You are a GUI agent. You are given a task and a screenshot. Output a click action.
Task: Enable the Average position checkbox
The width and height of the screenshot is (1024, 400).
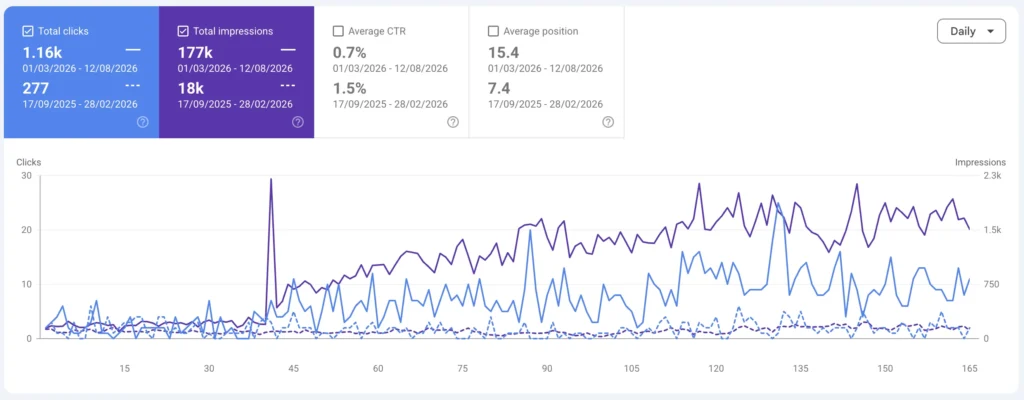[x=493, y=31]
